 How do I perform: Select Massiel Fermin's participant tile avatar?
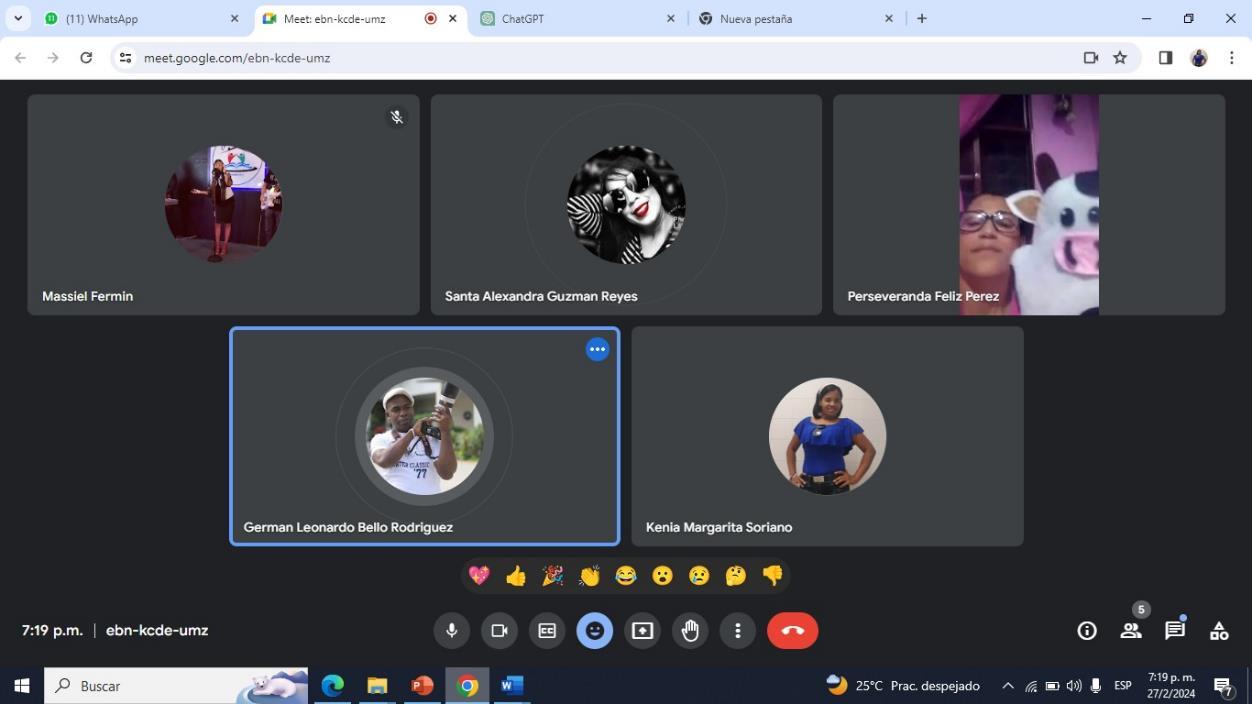click(223, 204)
